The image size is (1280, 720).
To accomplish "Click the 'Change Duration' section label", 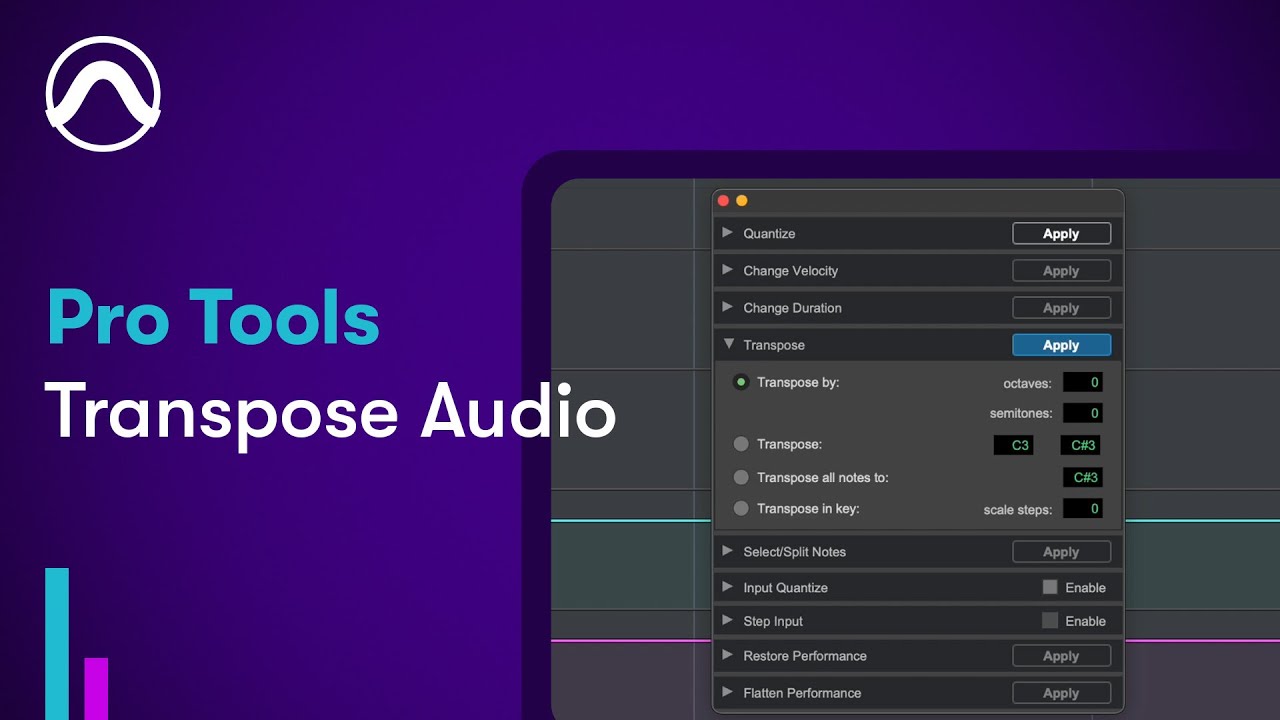I will [792, 307].
